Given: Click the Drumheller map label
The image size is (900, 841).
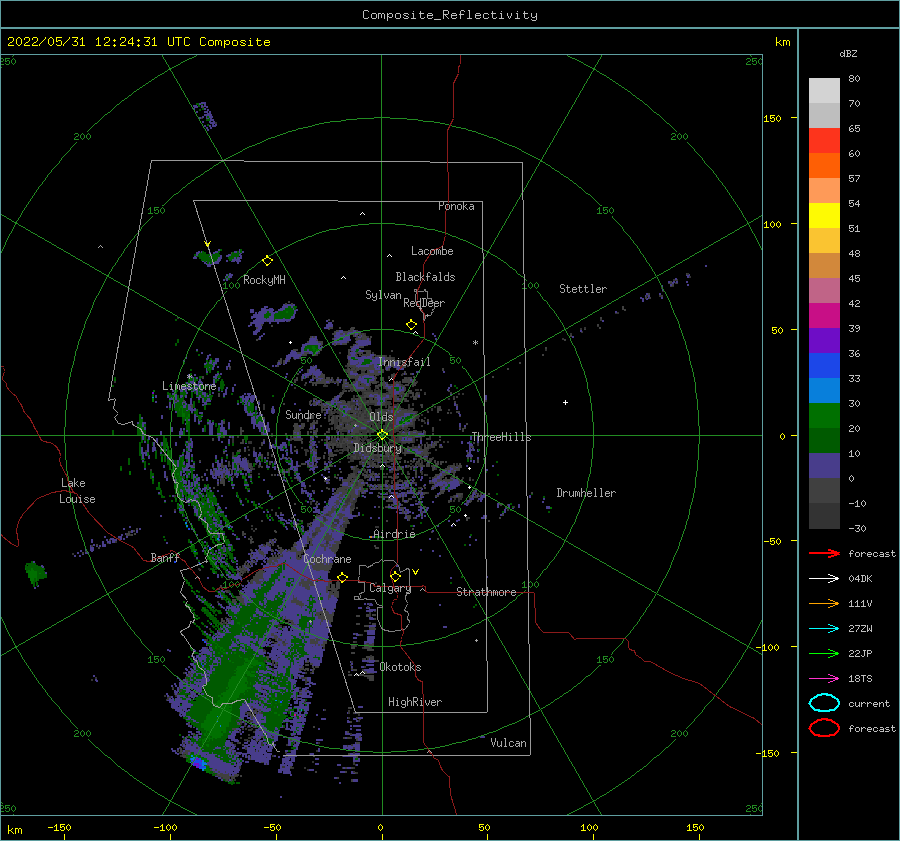Looking at the screenshot, I should point(586,493).
